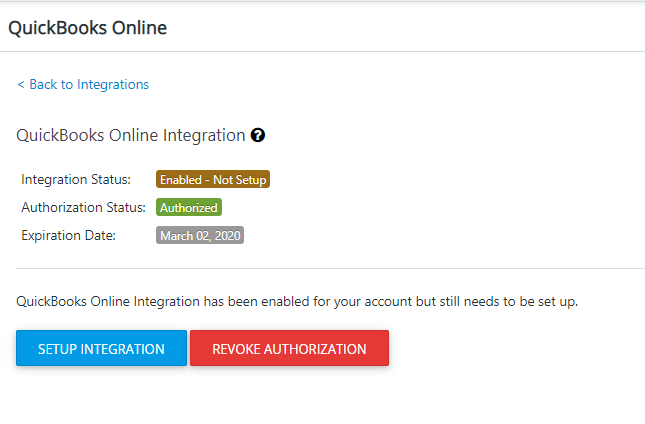This screenshot has height=424, width=645.
Task: Click the Revoke Authorization button
Action: (x=290, y=348)
